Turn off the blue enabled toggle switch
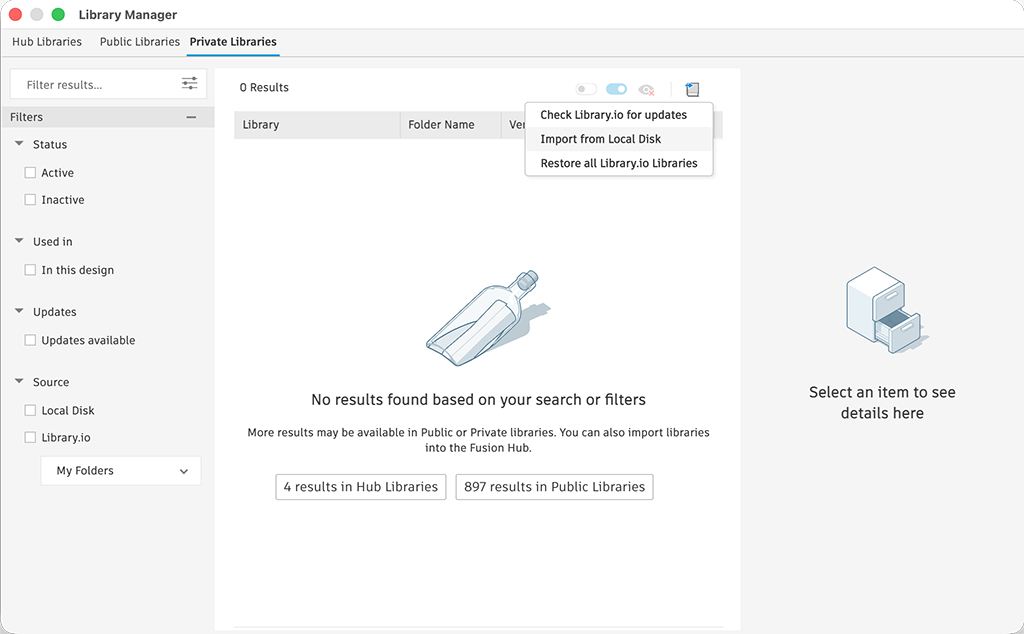The width and height of the screenshot is (1024, 634). coord(616,89)
